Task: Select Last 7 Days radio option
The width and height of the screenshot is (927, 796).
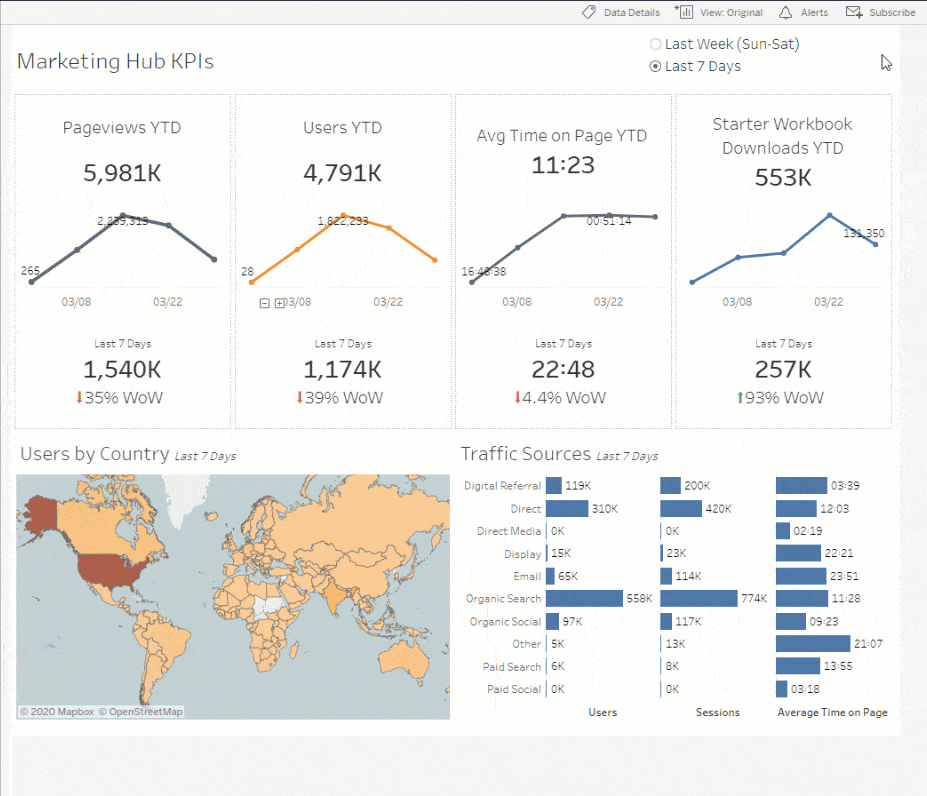Action: click(x=655, y=66)
